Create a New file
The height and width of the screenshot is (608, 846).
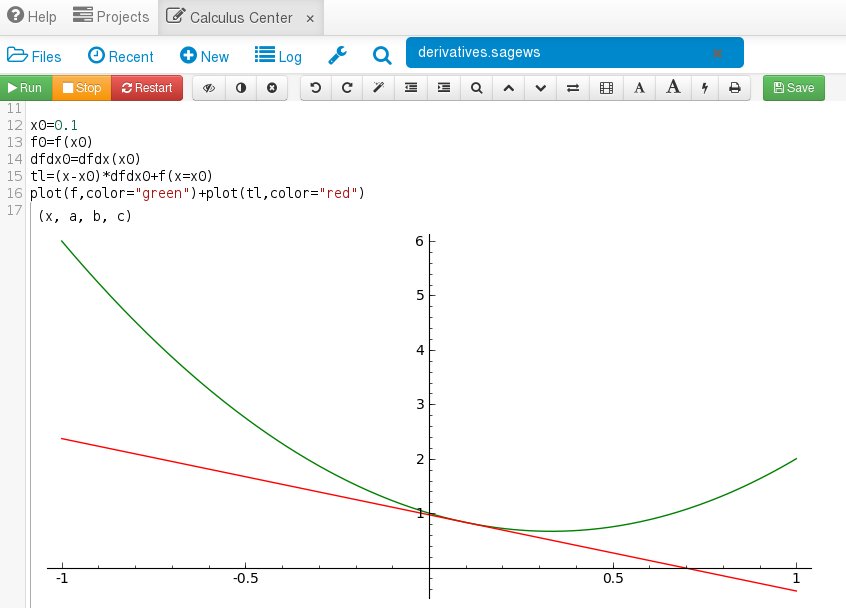[204, 57]
